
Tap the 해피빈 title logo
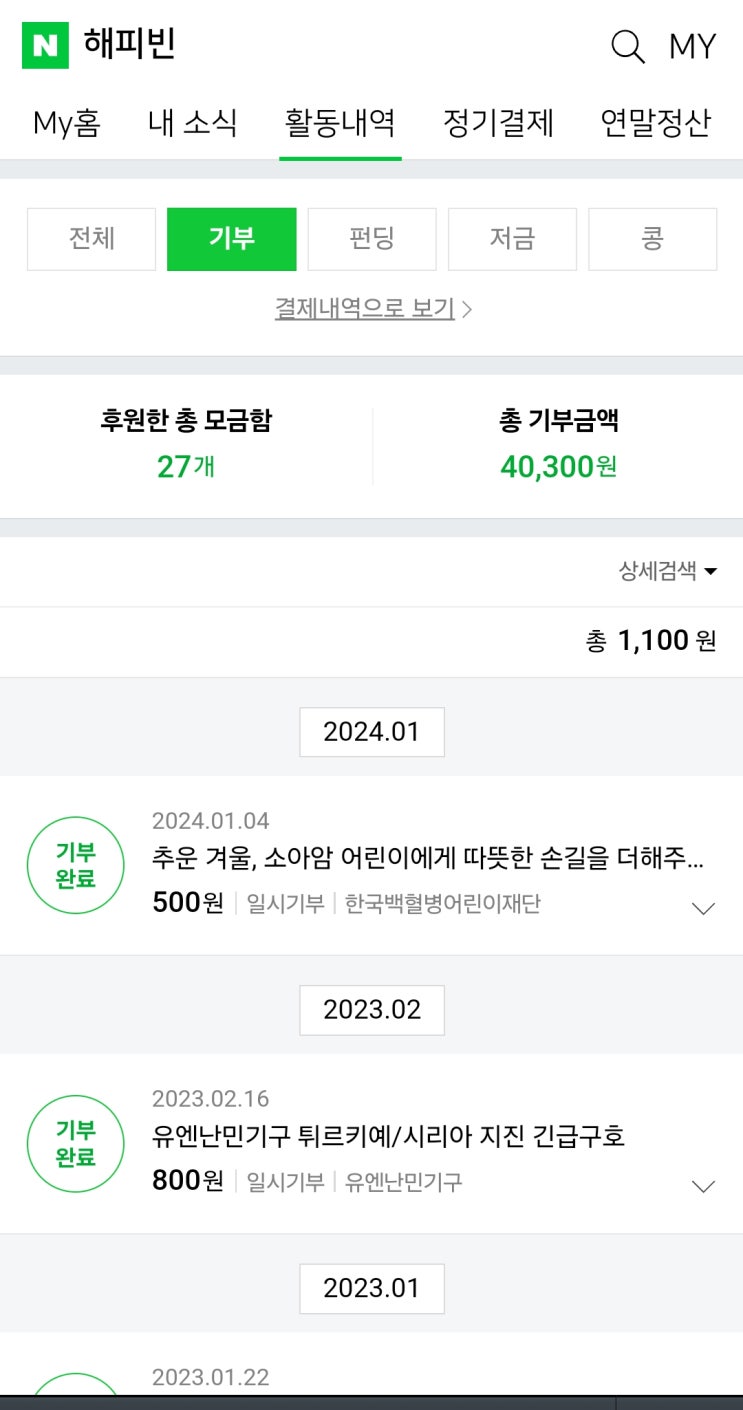[x=130, y=45]
